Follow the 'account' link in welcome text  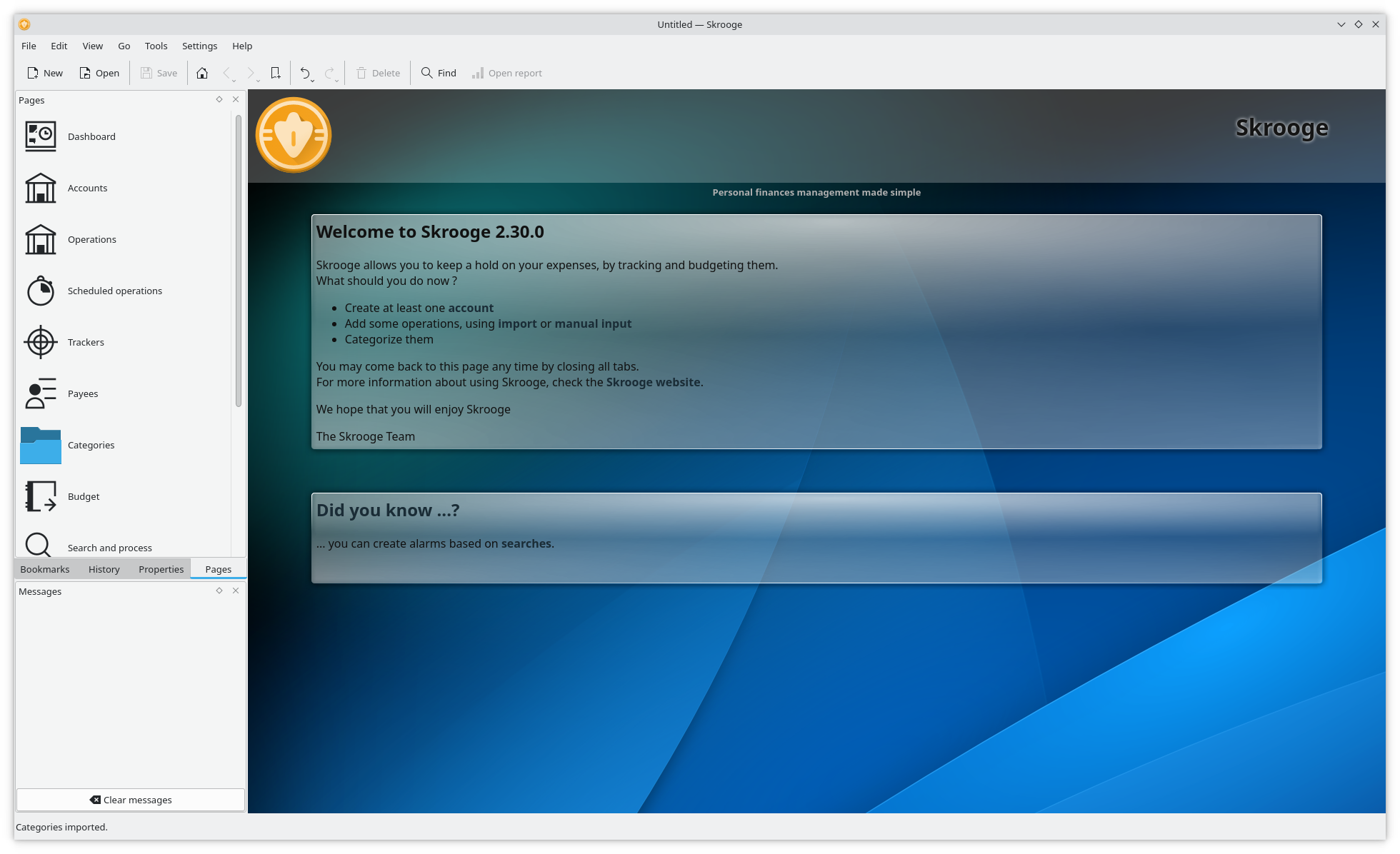click(x=471, y=308)
